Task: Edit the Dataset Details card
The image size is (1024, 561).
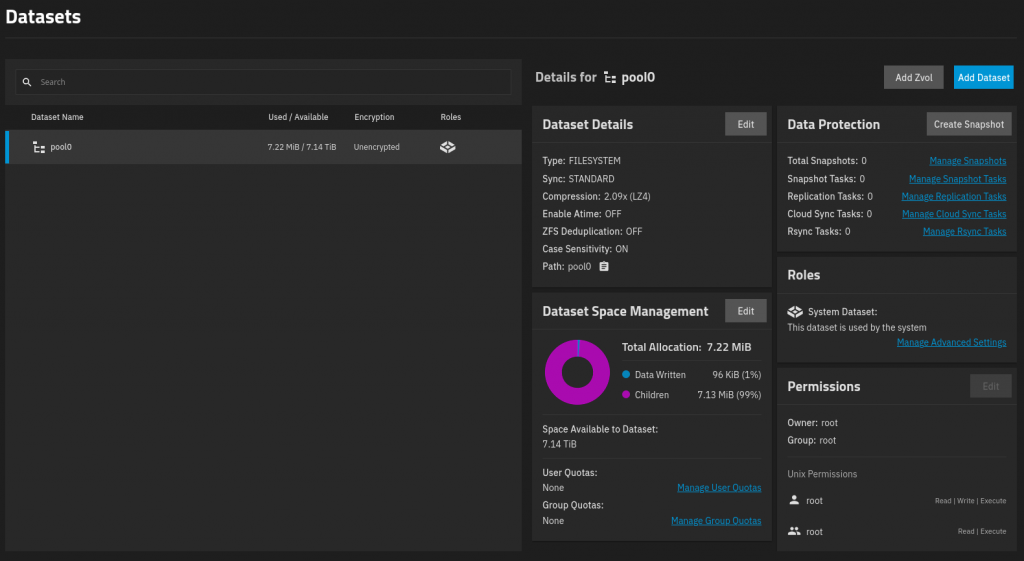Action: (x=745, y=124)
